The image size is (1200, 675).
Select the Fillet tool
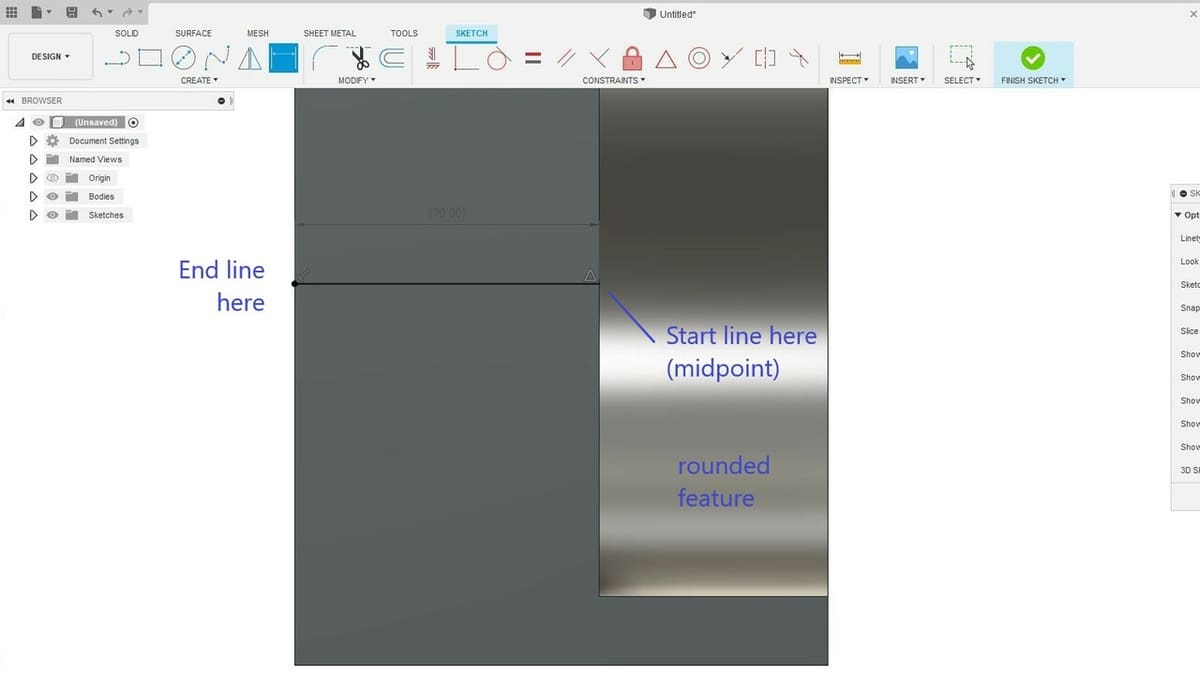[x=324, y=58]
